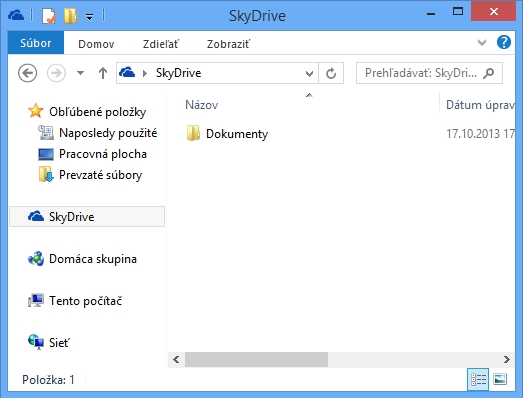Image resolution: width=523 pixels, height=398 pixels.
Task: Expand the address bar path arrow before SkyDrive
Action: [x=145, y=73]
